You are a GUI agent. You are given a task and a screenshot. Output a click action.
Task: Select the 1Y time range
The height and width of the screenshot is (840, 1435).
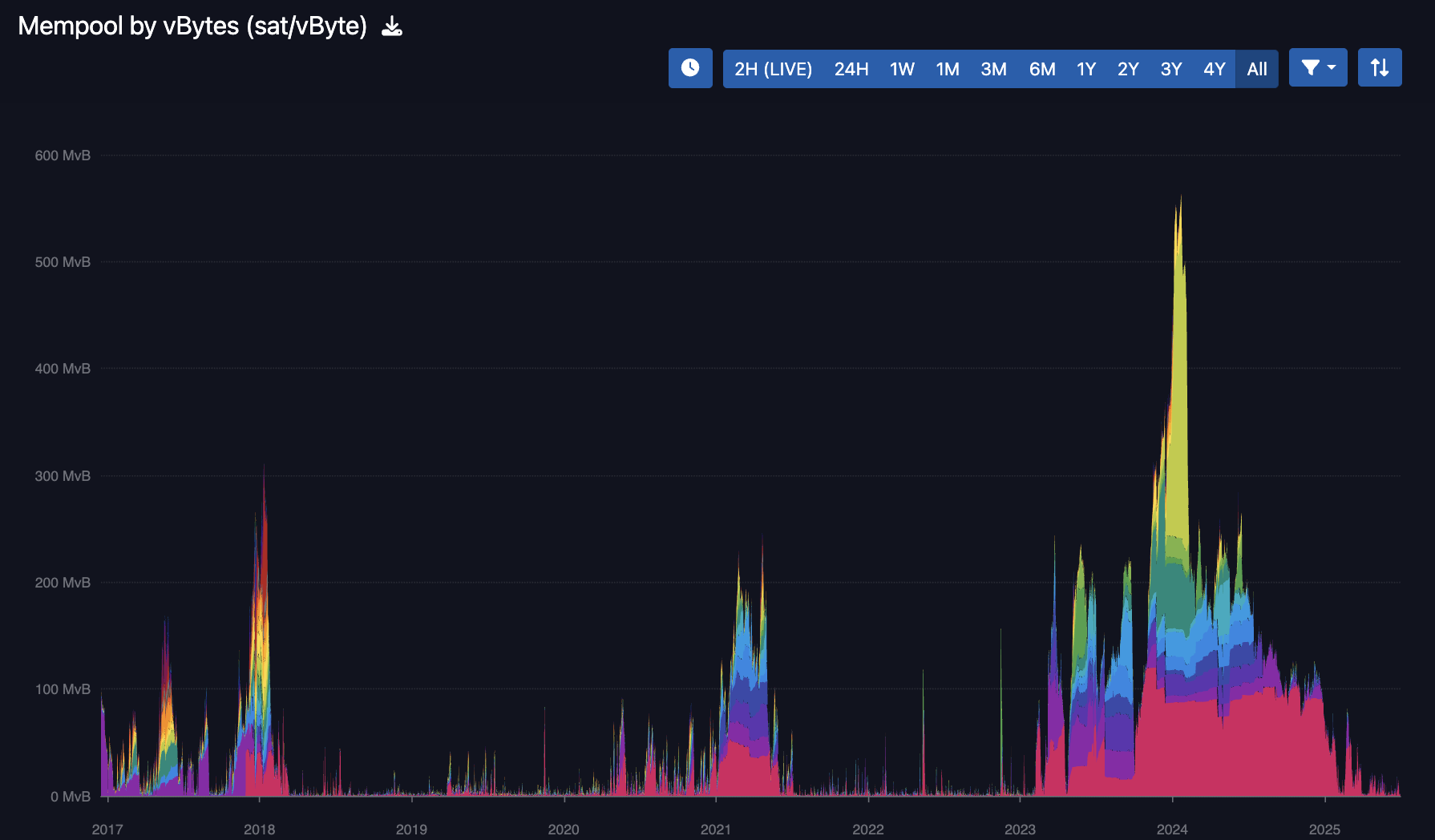(x=1086, y=69)
